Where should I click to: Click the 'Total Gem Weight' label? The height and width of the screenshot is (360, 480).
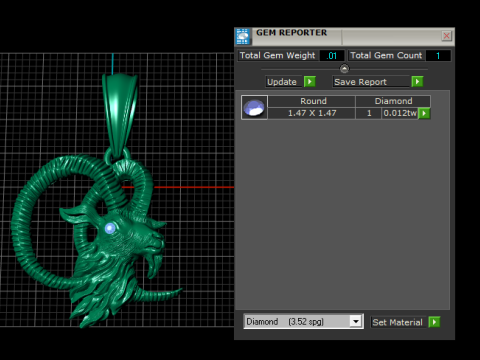277,55
